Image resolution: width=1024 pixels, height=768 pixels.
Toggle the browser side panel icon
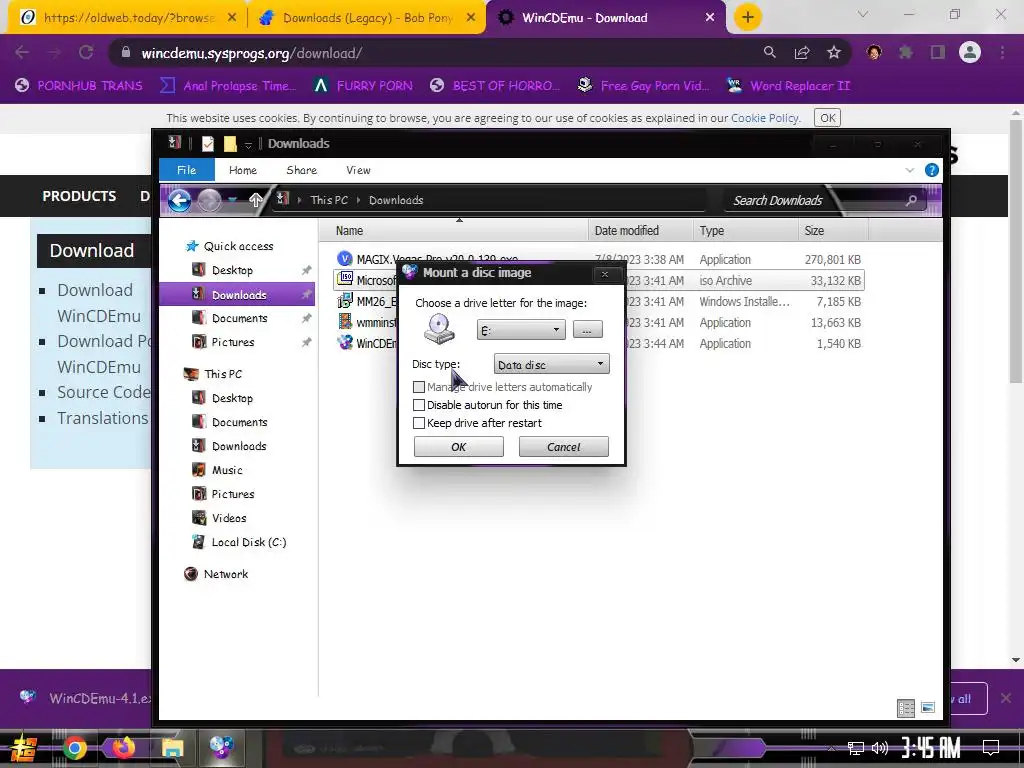938,52
